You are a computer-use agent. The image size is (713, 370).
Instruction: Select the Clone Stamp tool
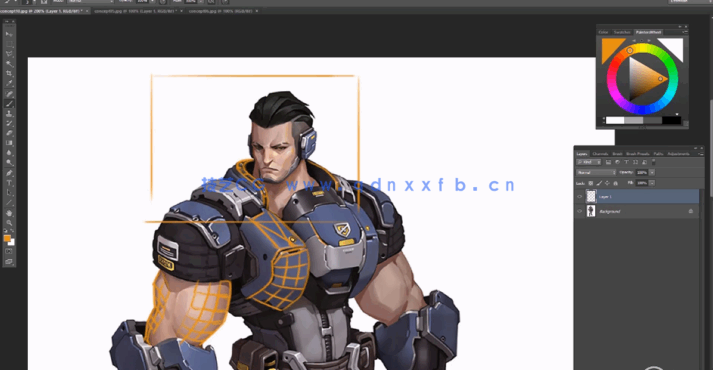click(9, 114)
